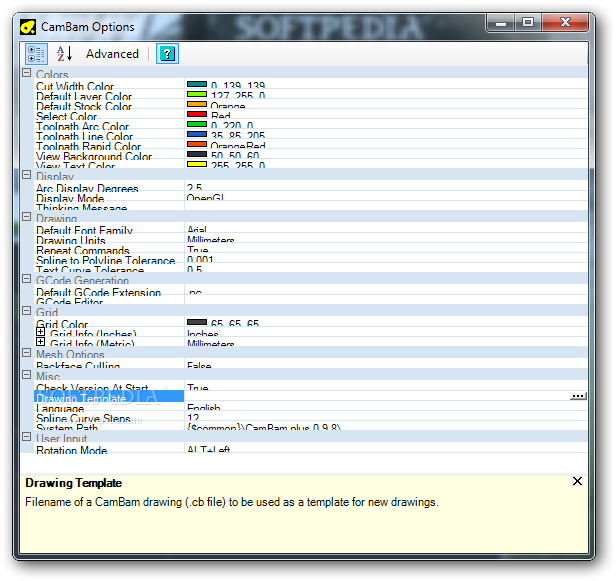
Task: Edit the Display Mode value OpenGL
Action: point(386,196)
